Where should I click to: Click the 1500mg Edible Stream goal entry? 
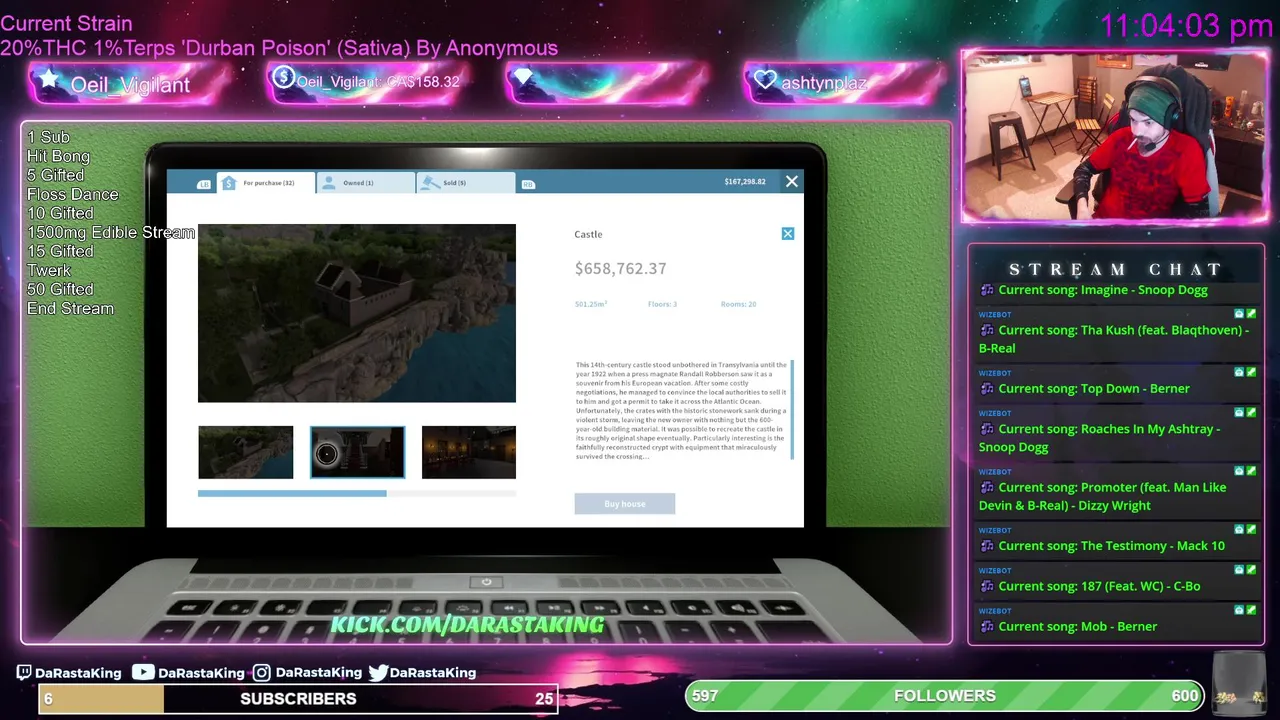pos(111,232)
